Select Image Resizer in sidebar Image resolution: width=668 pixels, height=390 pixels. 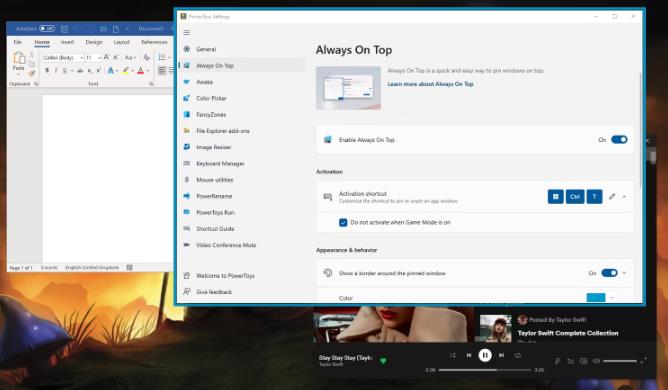(x=242, y=147)
